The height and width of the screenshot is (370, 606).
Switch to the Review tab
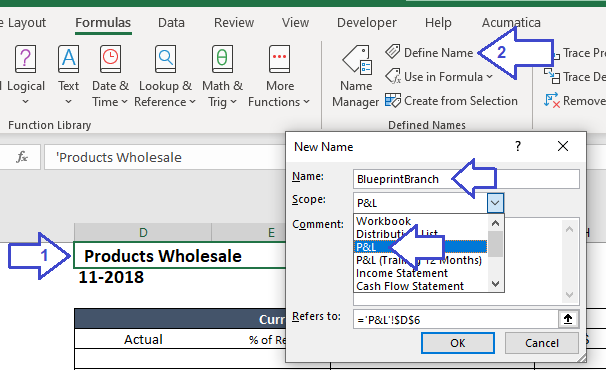pyautogui.click(x=234, y=23)
